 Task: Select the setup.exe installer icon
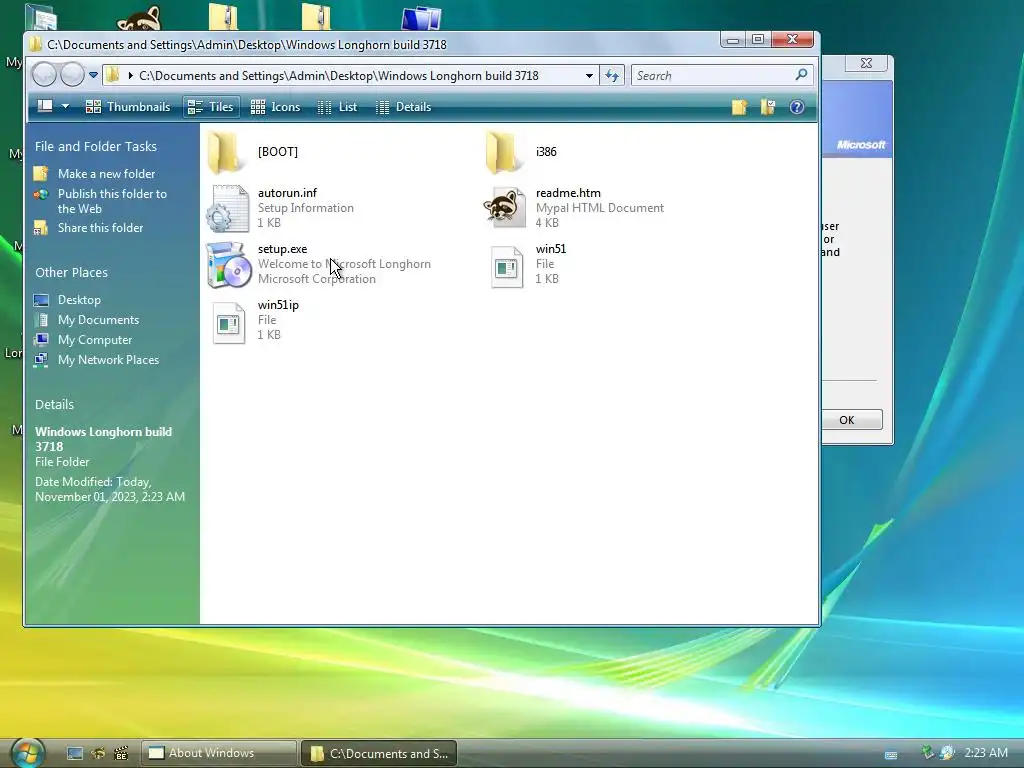pos(228,264)
